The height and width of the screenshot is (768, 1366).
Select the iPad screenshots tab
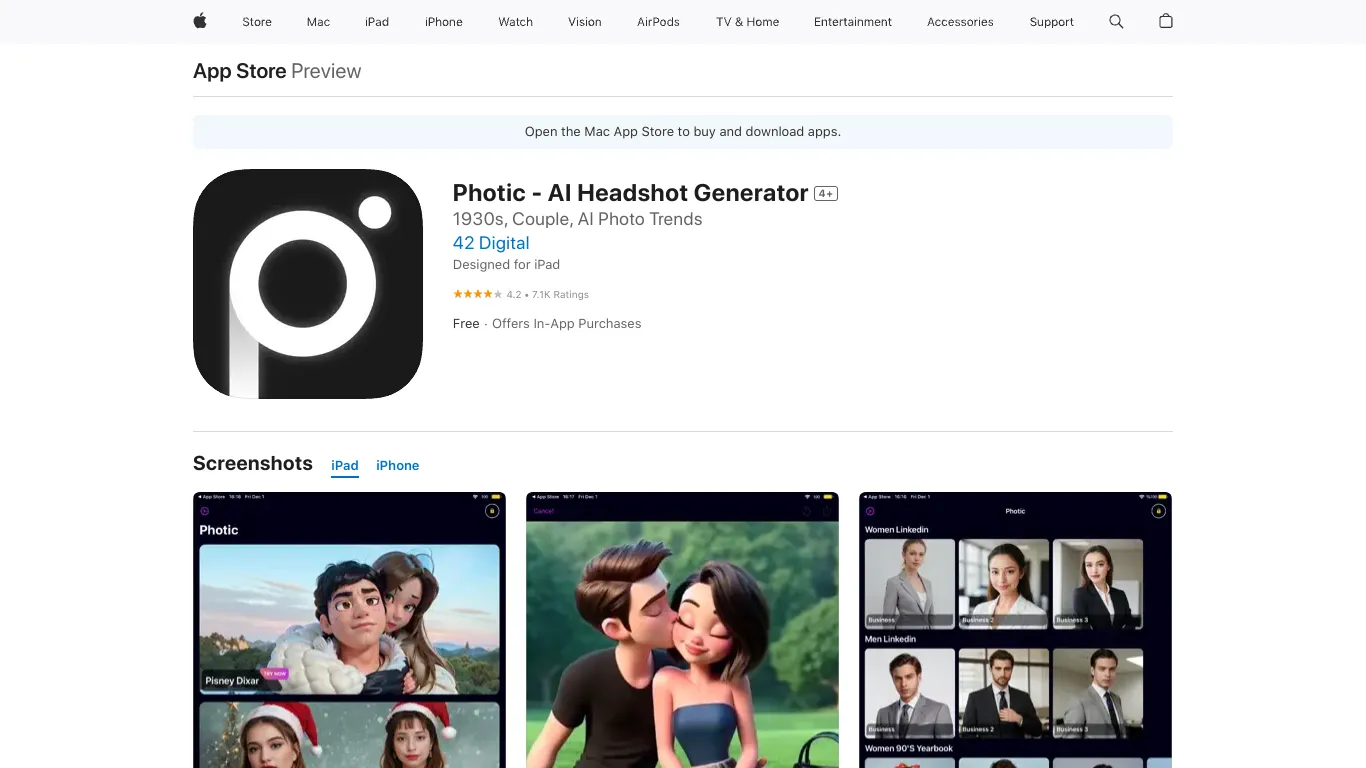click(344, 465)
